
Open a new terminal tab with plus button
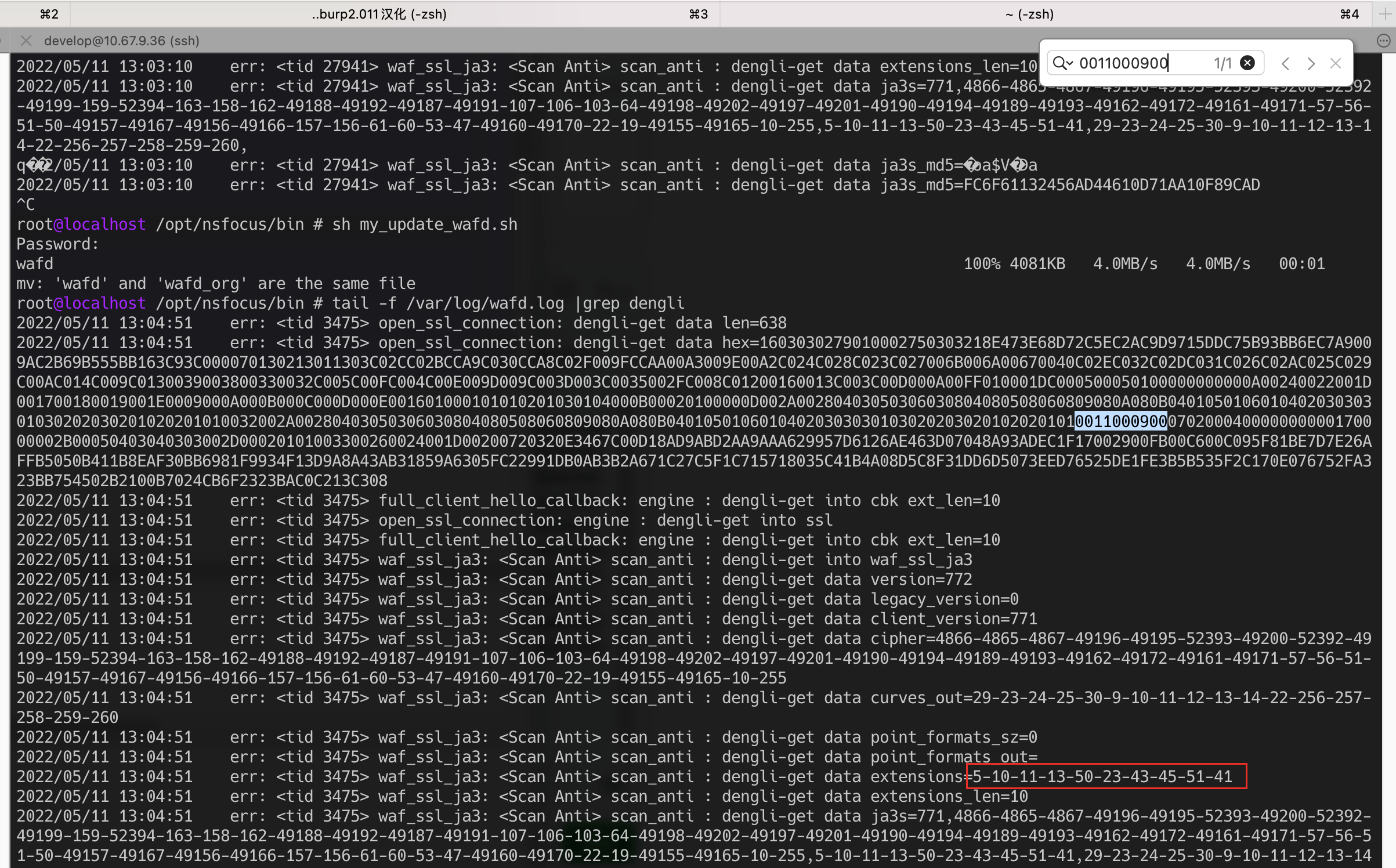tap(1384, 14)
